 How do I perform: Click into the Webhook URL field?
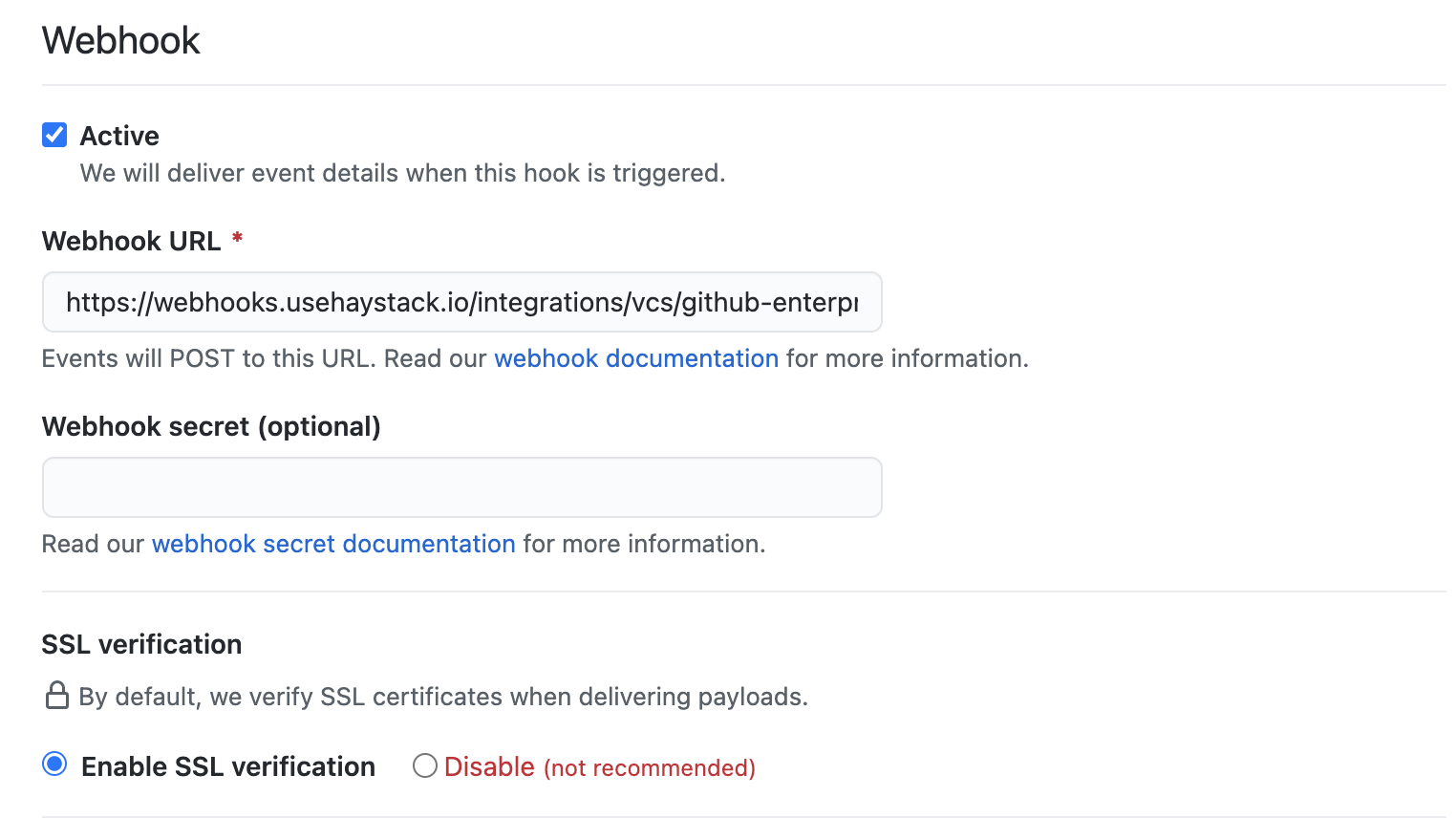tap(461, 303)
